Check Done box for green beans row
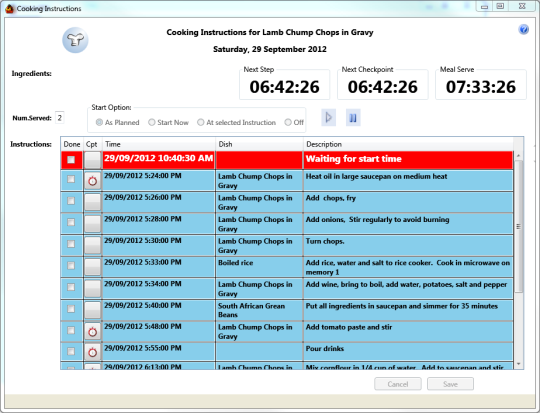Image resolution: width=540 pixels, height=413 pixels. click(x=71, y=309)
